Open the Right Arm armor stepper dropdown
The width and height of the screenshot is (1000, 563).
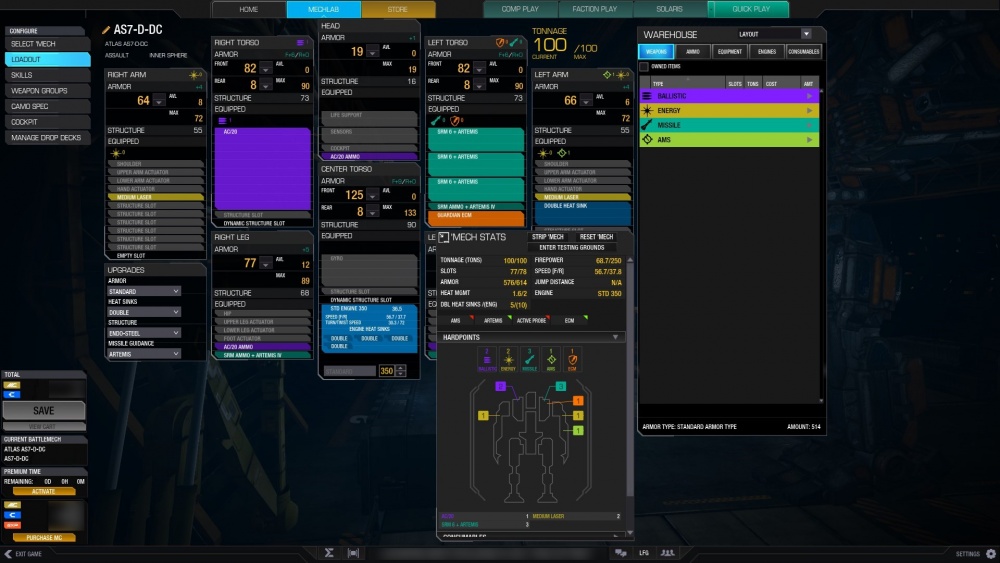coord(159,101)
